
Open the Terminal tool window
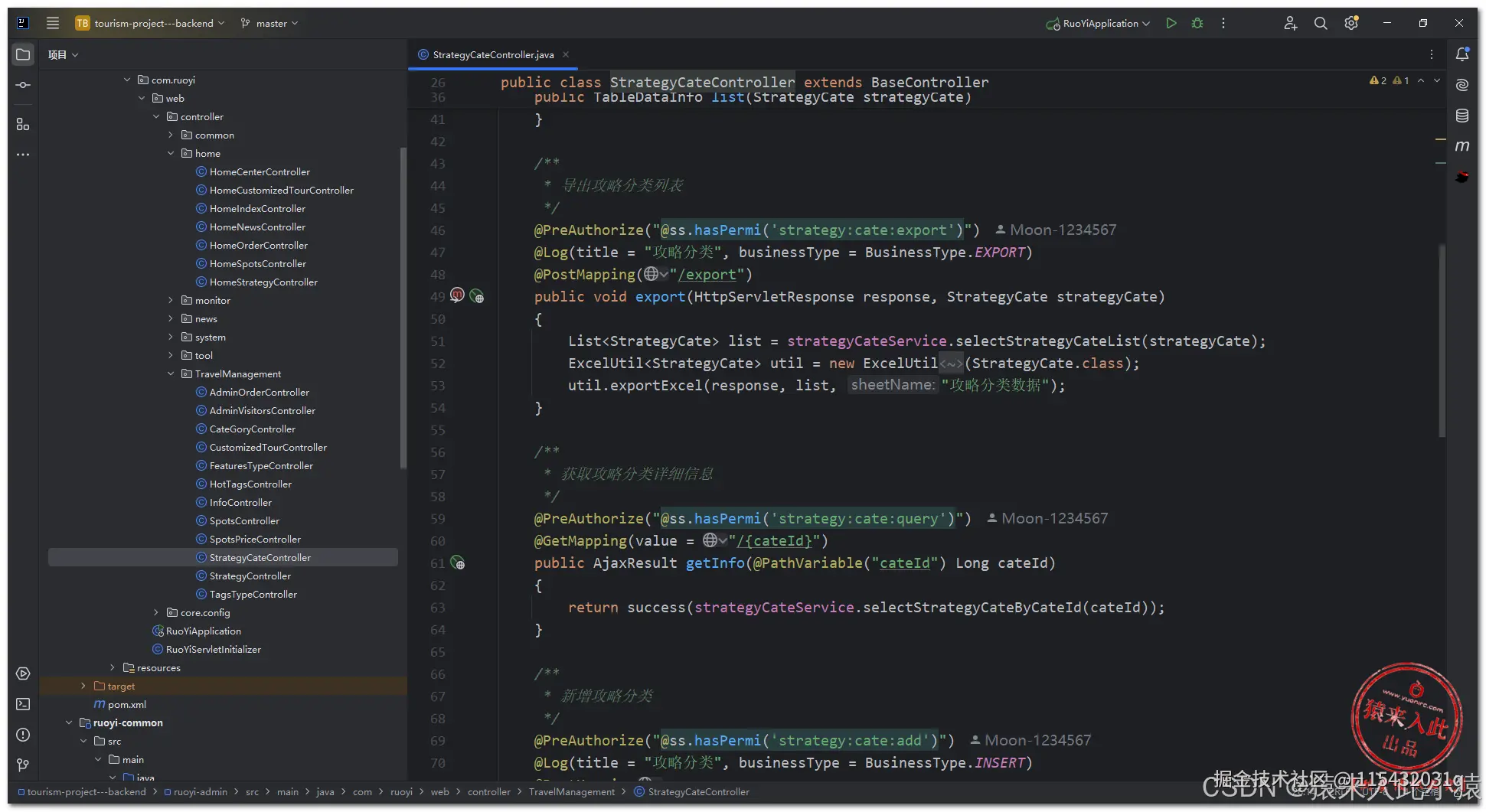(x=23, y=704)
